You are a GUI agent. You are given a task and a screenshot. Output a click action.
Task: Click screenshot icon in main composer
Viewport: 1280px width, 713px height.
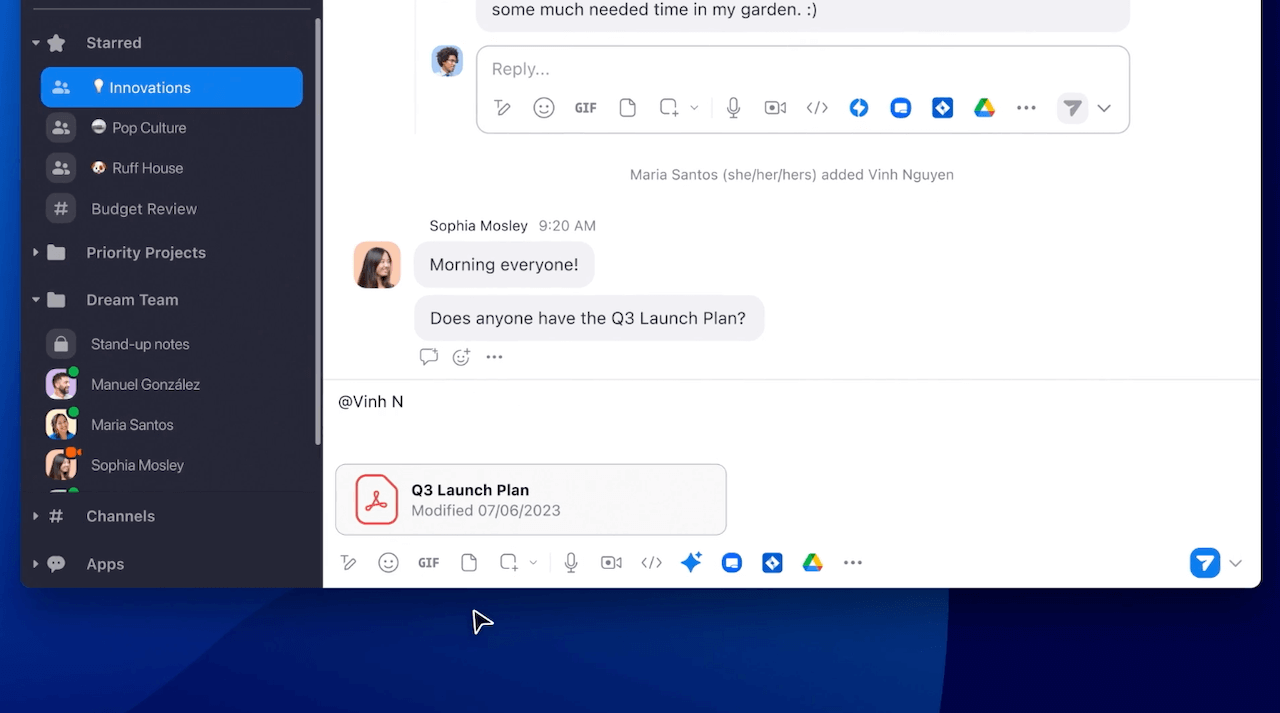(x=510, y=563)
